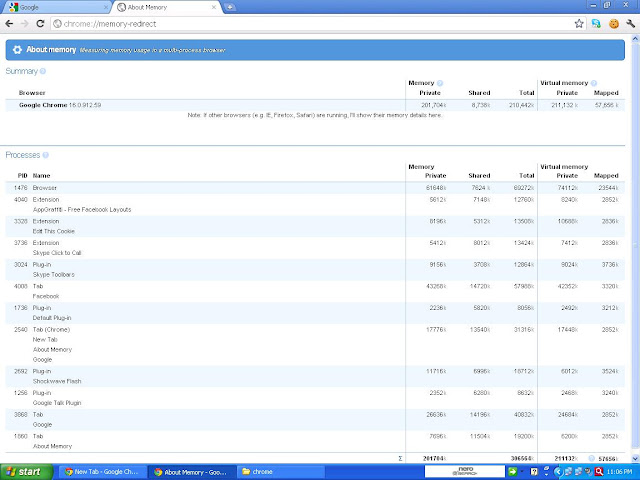
Task: Close the About Memory tab
Action: (213, 7)
